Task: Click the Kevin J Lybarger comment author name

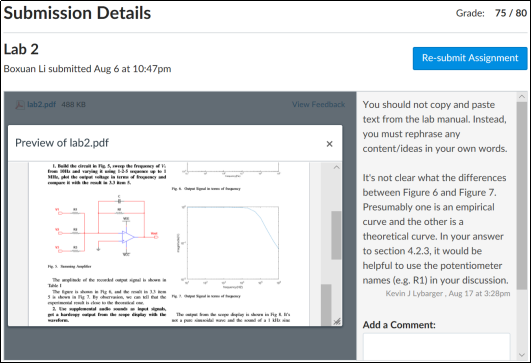Action: click(414, 293)
